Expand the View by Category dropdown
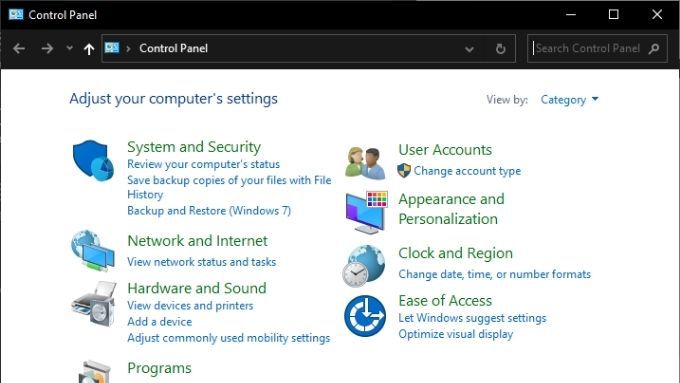This screenshot has height=383, width=680. pos(569,100)
